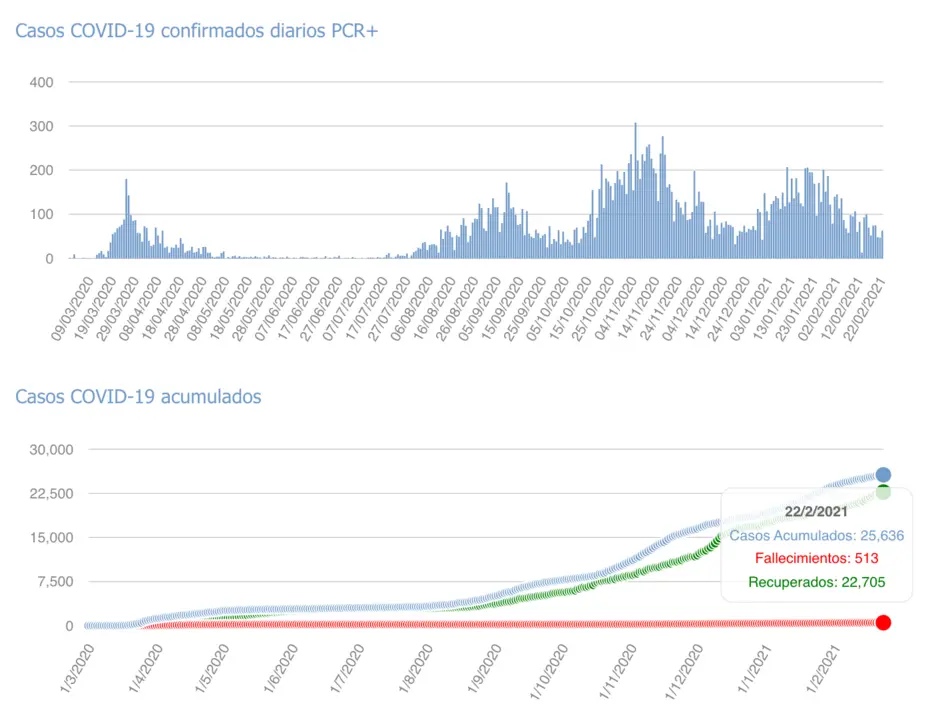Click the red Fallecimientos endpoint marker
This screenshot has height=720, width=928.
click(883, 623)
